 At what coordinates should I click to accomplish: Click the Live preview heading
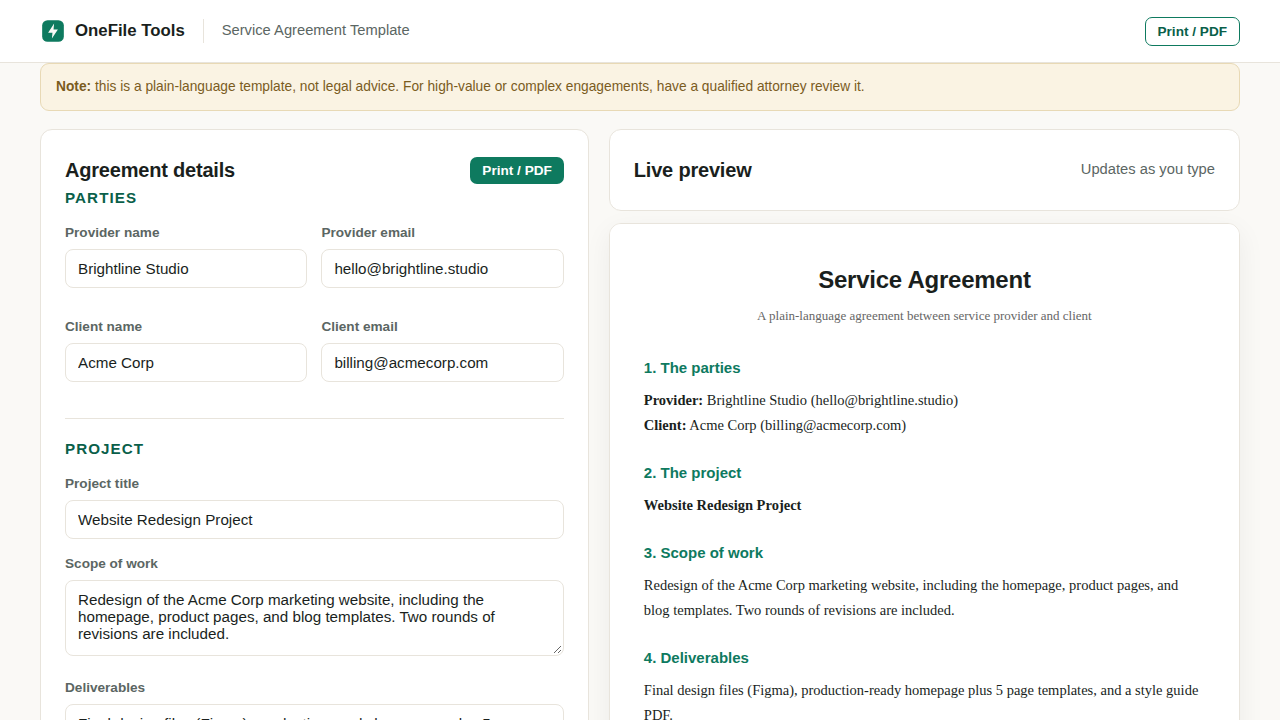pyautogui.click(x=693, y=170)
